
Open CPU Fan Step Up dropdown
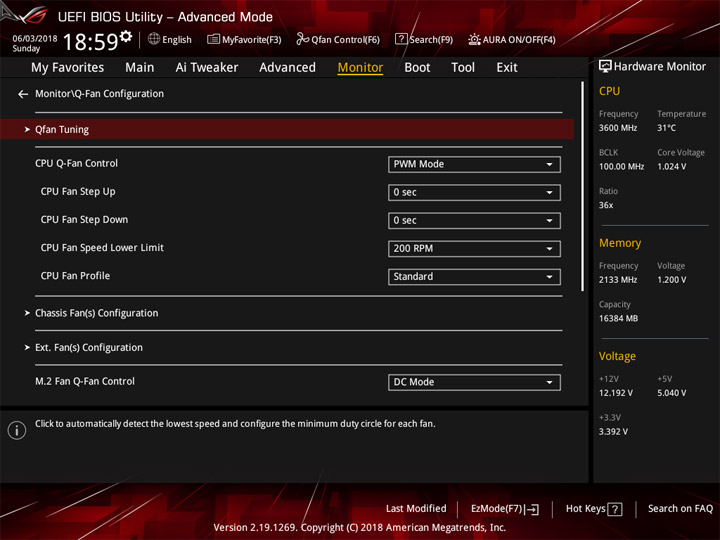click(474, 192)
